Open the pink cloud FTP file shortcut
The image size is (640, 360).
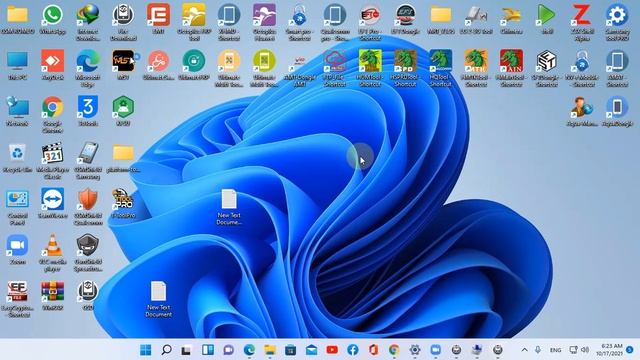click(x=335, y=61)
